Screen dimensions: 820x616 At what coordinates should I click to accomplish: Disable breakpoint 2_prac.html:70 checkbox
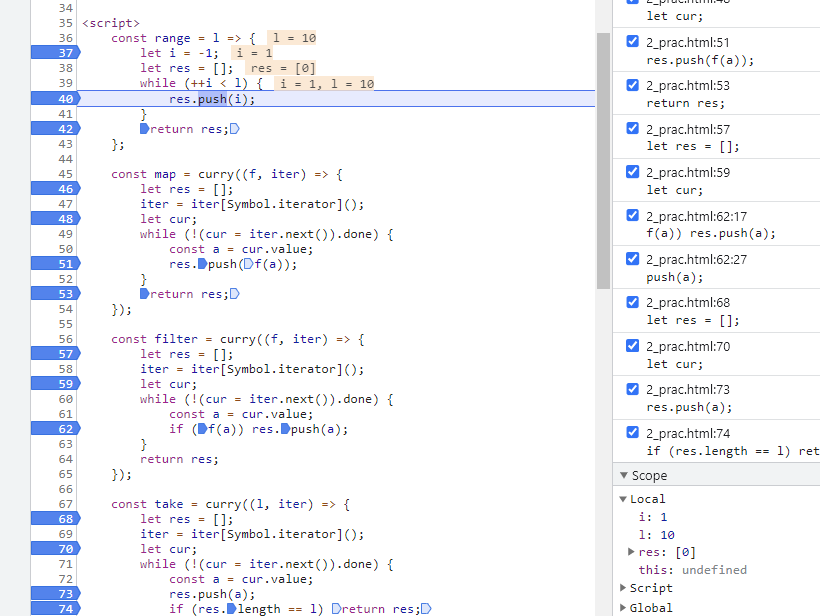click(632, 345)
